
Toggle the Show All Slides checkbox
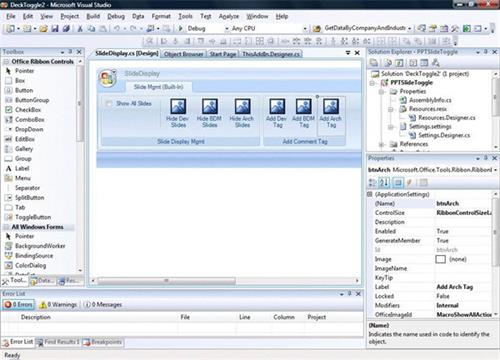[109, 103]
